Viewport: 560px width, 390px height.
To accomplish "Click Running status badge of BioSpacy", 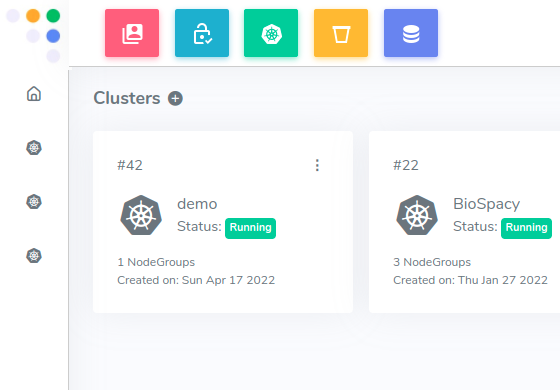I will click(526, 228).
